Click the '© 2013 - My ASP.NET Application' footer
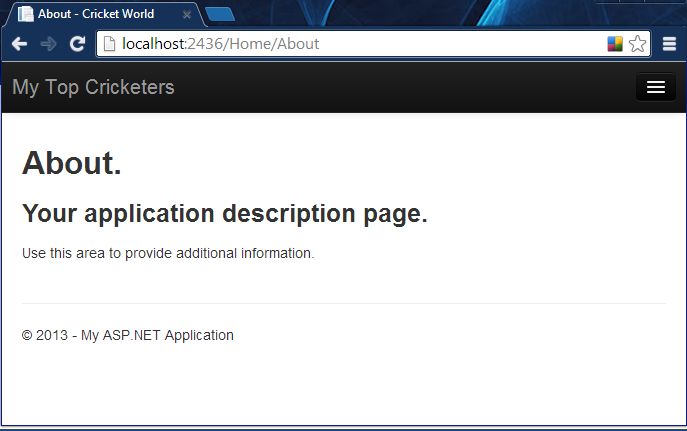This screenshot has height=431, width=687. [127, 336]
